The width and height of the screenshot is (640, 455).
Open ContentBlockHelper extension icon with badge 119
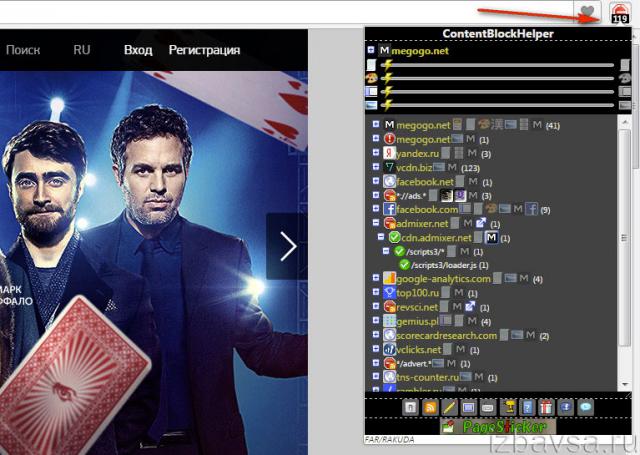(x=619, y=13)
